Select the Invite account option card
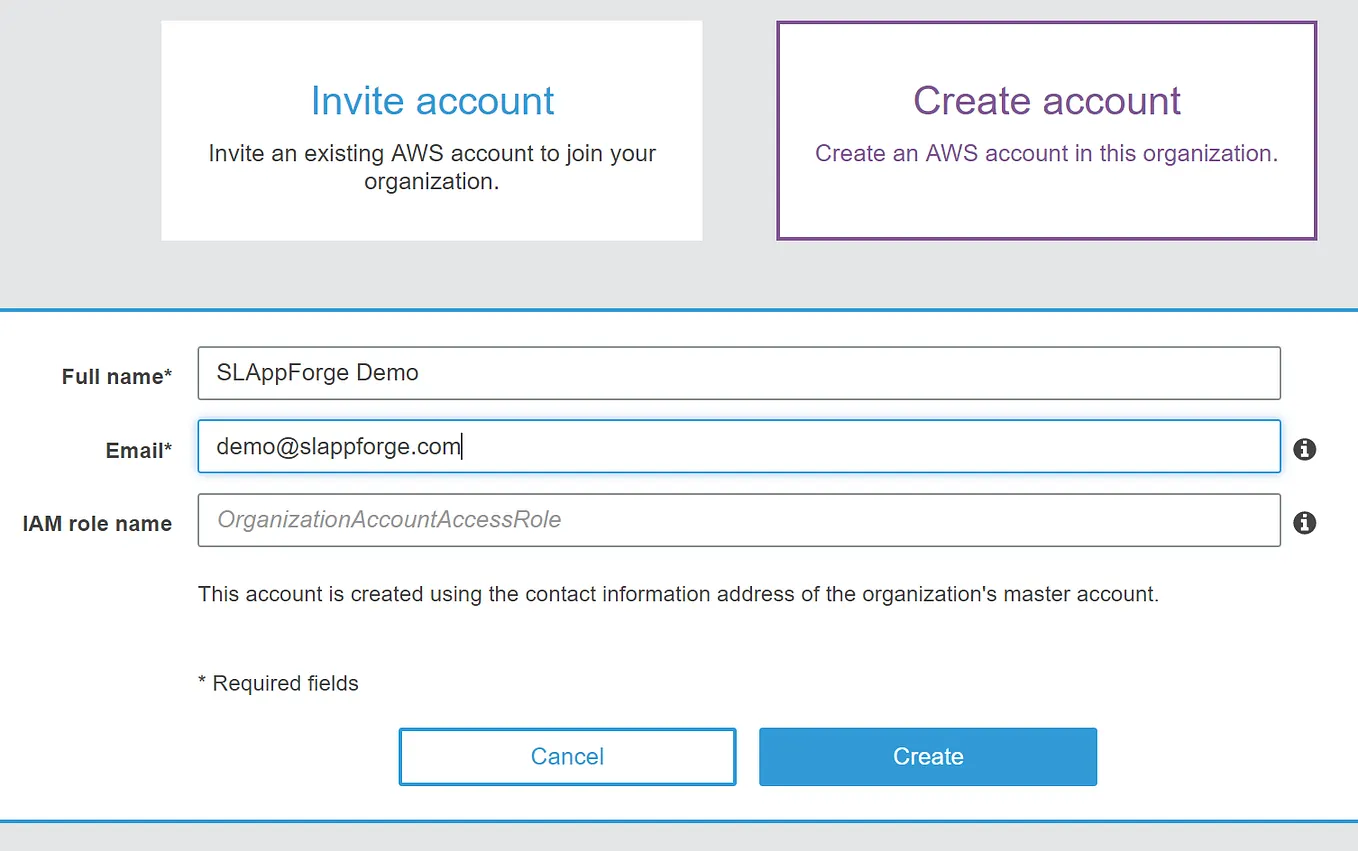1358x851 pixels. pyautogui.click(x=431, y=130)
